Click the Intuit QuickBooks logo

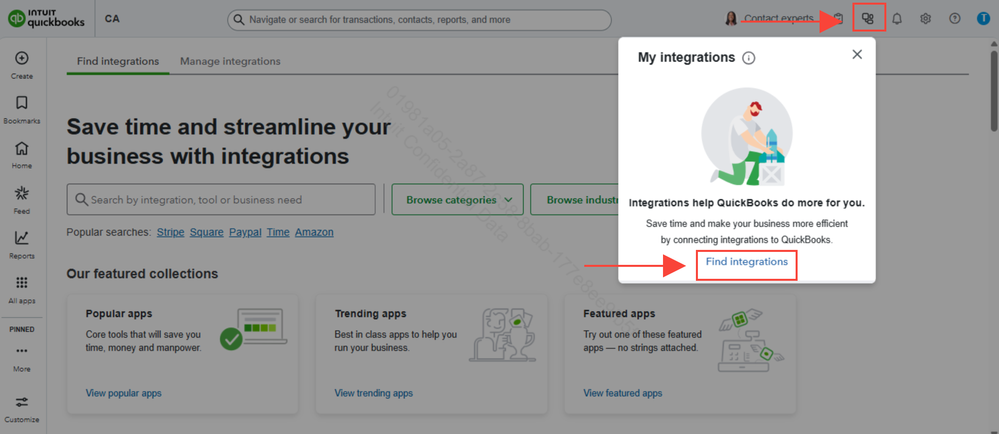[47, 19]
